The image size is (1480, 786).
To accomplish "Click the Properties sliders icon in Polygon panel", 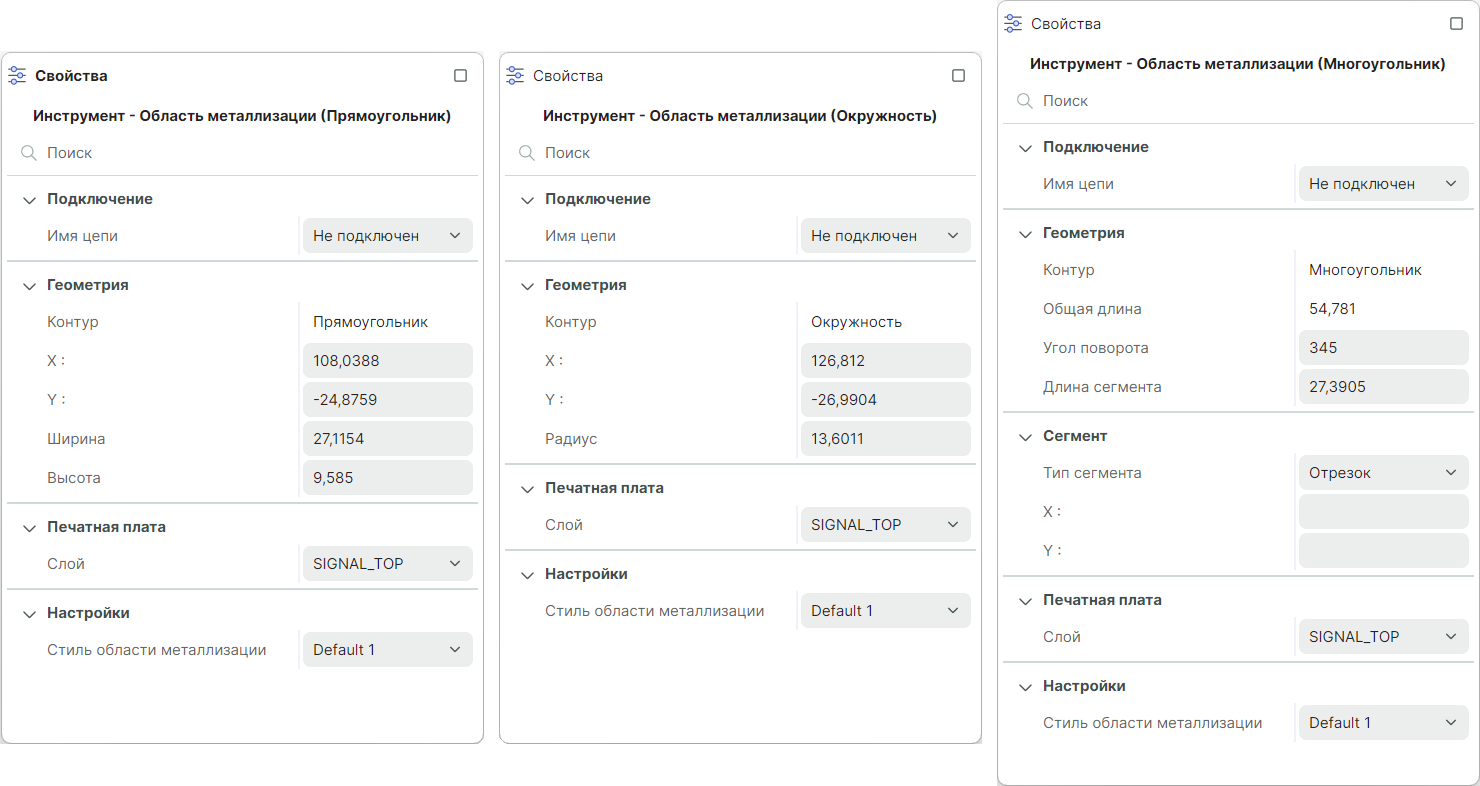I will pyautogui.click(x=1013, y=24).
